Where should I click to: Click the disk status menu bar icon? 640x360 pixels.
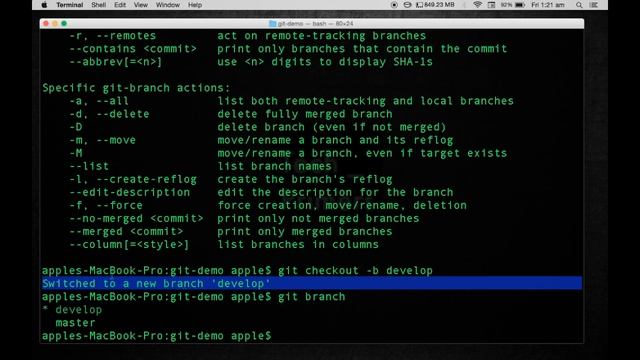click(x=407, y=5)
